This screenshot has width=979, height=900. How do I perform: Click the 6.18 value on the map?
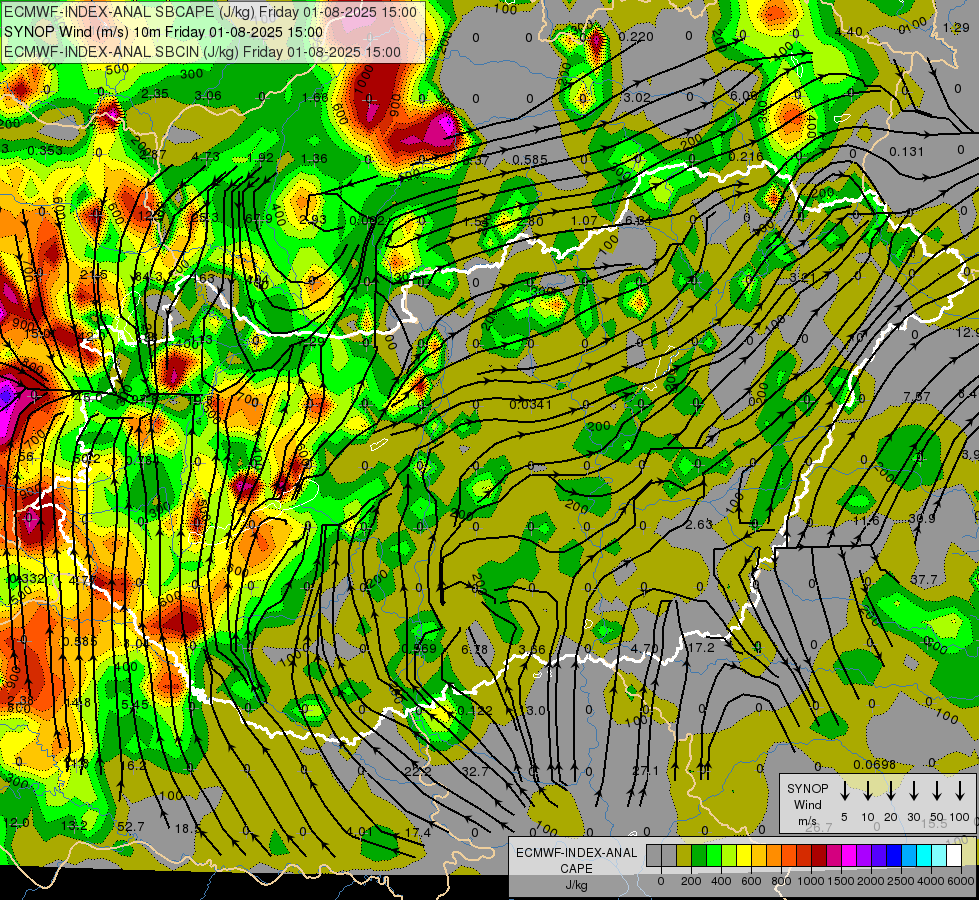pyautogui.click(x=474, y=650)
